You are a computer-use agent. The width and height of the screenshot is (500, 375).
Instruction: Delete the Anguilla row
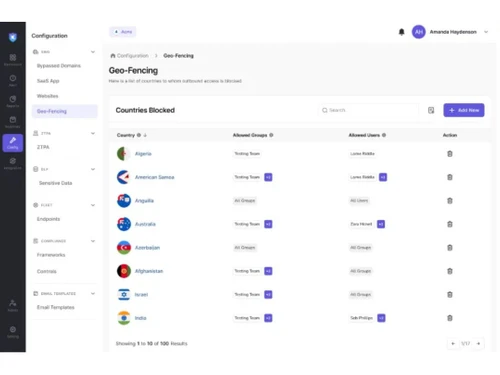(x=450, y=201)
